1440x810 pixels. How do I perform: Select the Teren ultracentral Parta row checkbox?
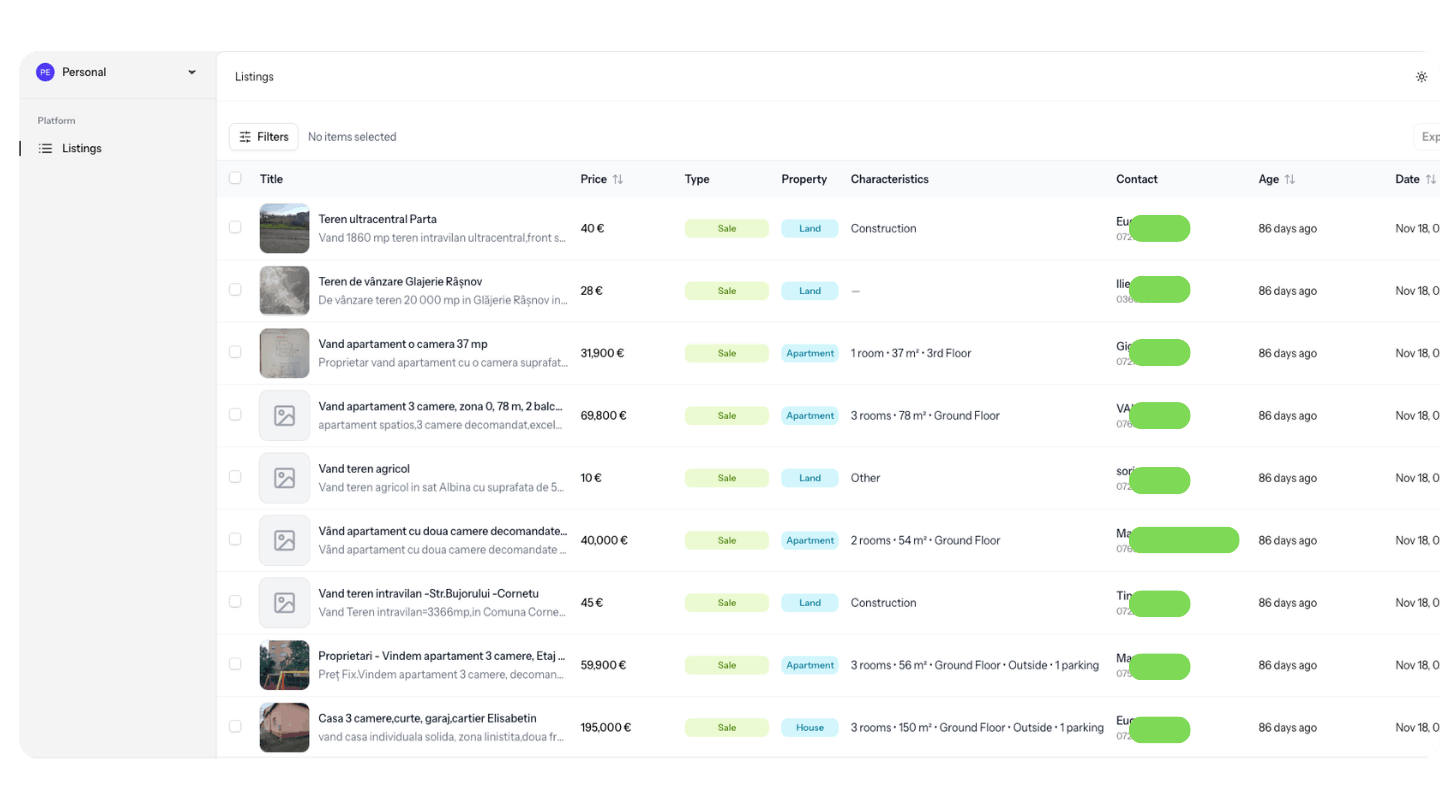click(235, 227)
